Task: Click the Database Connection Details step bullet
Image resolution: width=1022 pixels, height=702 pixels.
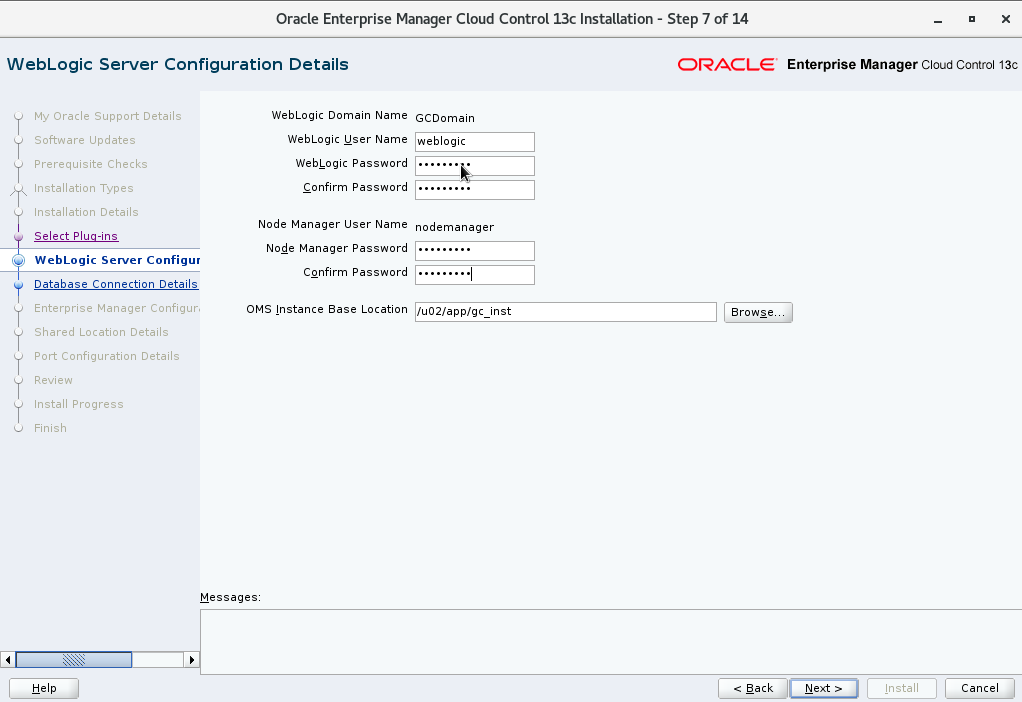Action: (x=18, y=284)
